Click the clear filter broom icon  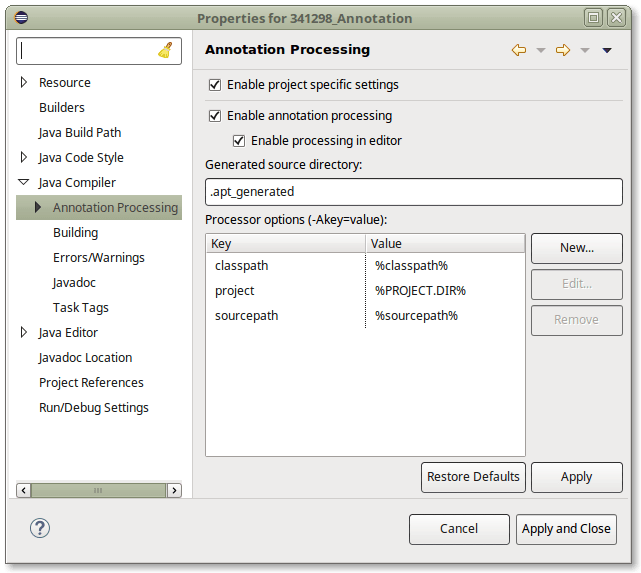coord(165,50)
